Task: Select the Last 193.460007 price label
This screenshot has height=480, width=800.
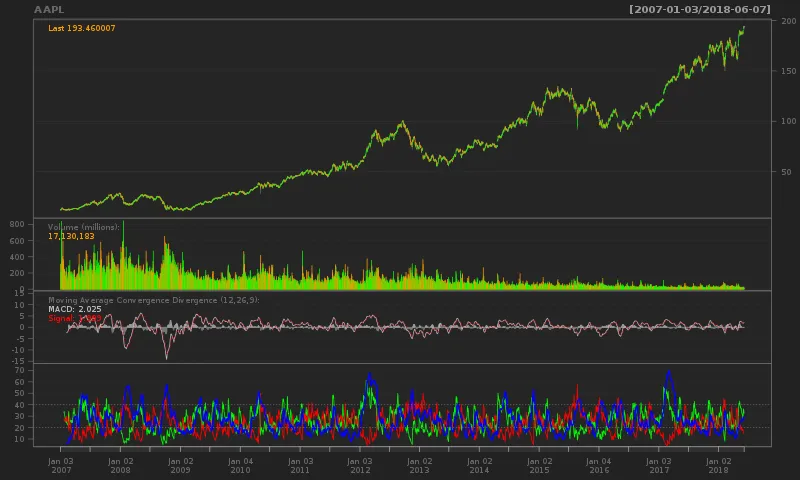Action: tap(82, 28)
